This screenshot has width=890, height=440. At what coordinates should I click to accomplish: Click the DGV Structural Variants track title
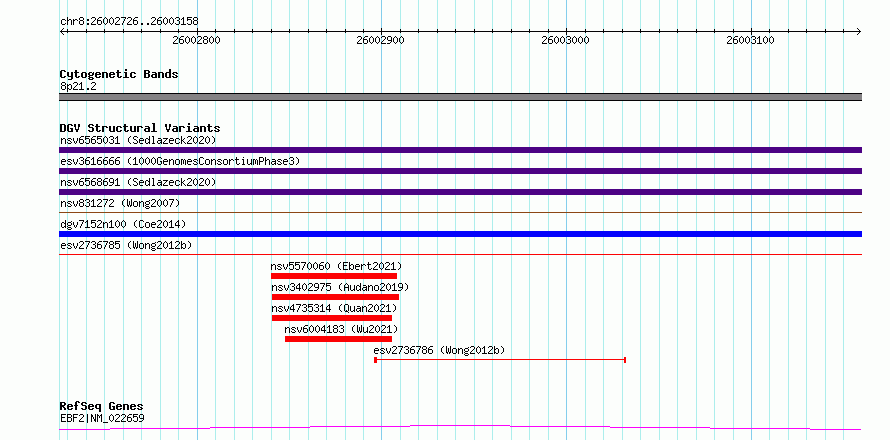coord(140,128)
